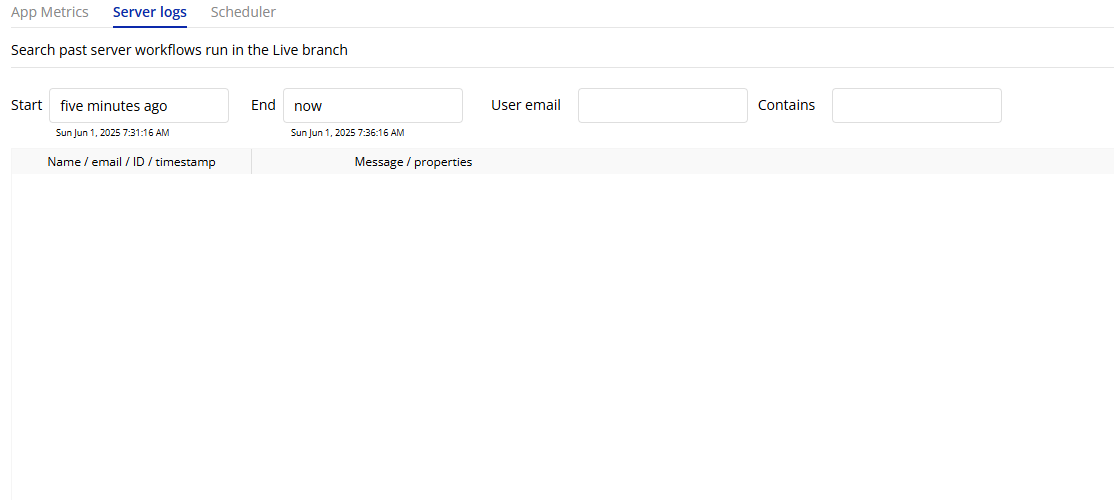Image resolution: width=1114 pixels, height=500 pixels.
Task: Click the Start label text
Action: pyautogui.click(x=27, y=105)
